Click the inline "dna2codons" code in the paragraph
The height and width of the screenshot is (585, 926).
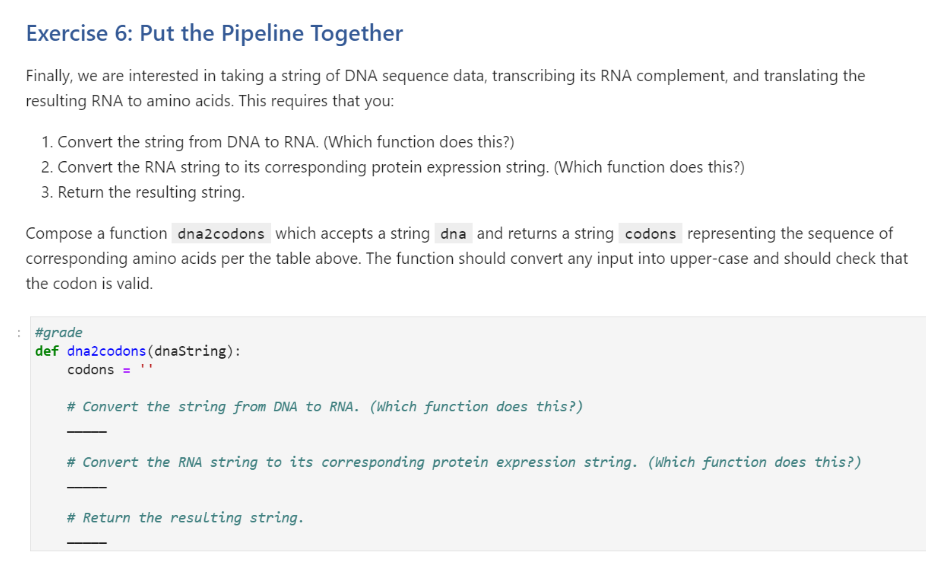pyautogui.click(x=221, y=234)
